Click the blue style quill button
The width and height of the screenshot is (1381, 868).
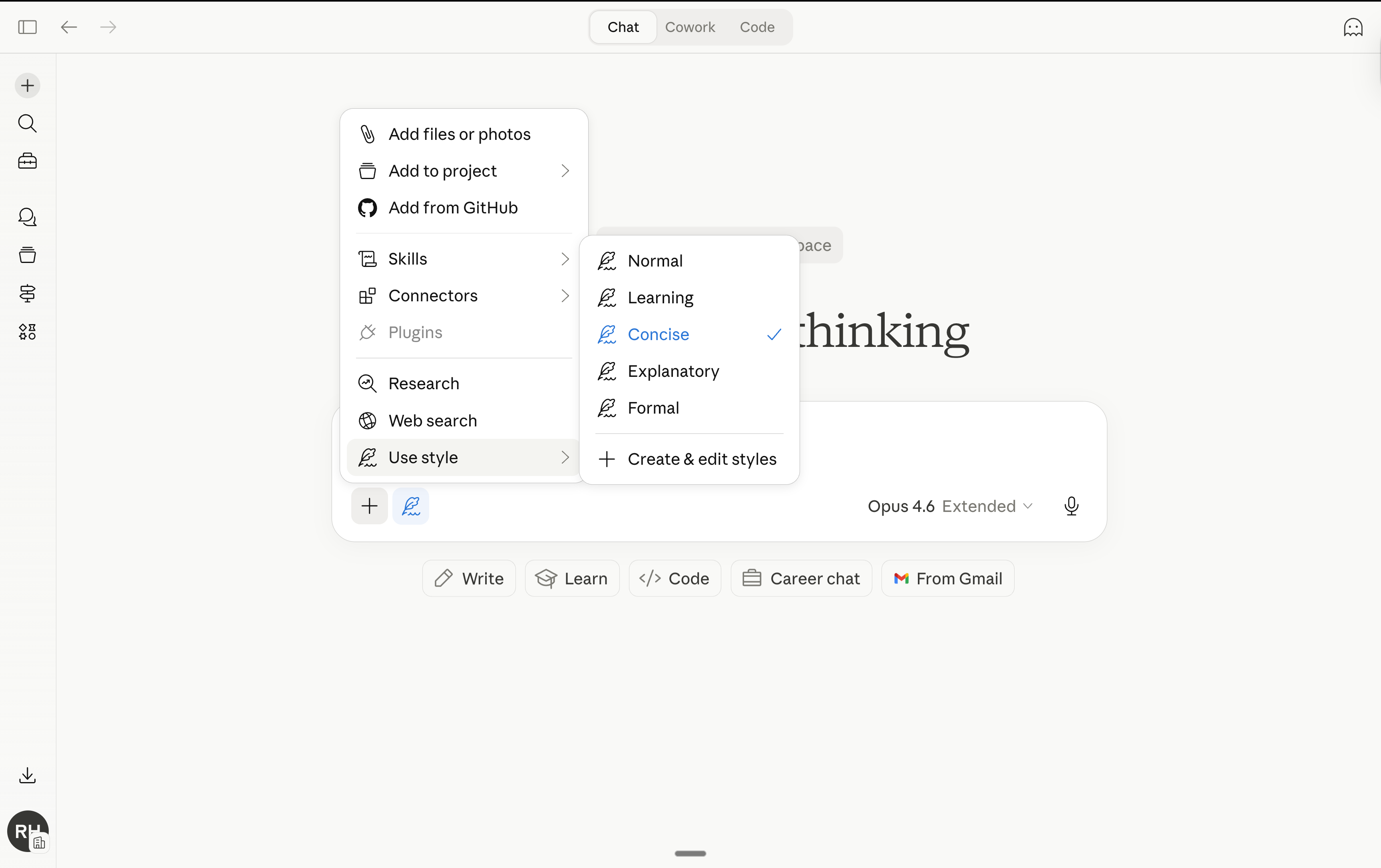pyautogui.click(x=411, y=506)
